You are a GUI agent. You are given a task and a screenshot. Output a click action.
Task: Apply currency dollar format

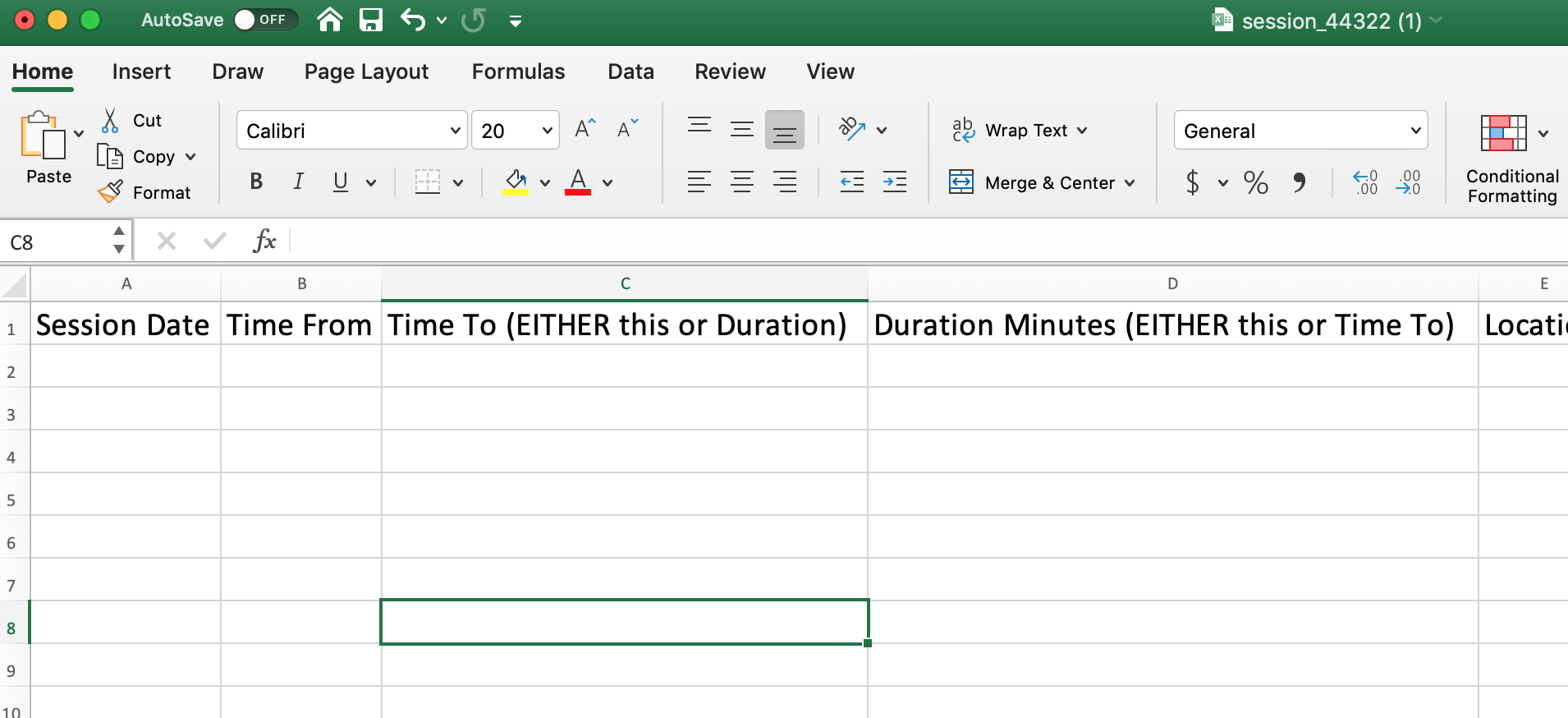click(1193, 182)
